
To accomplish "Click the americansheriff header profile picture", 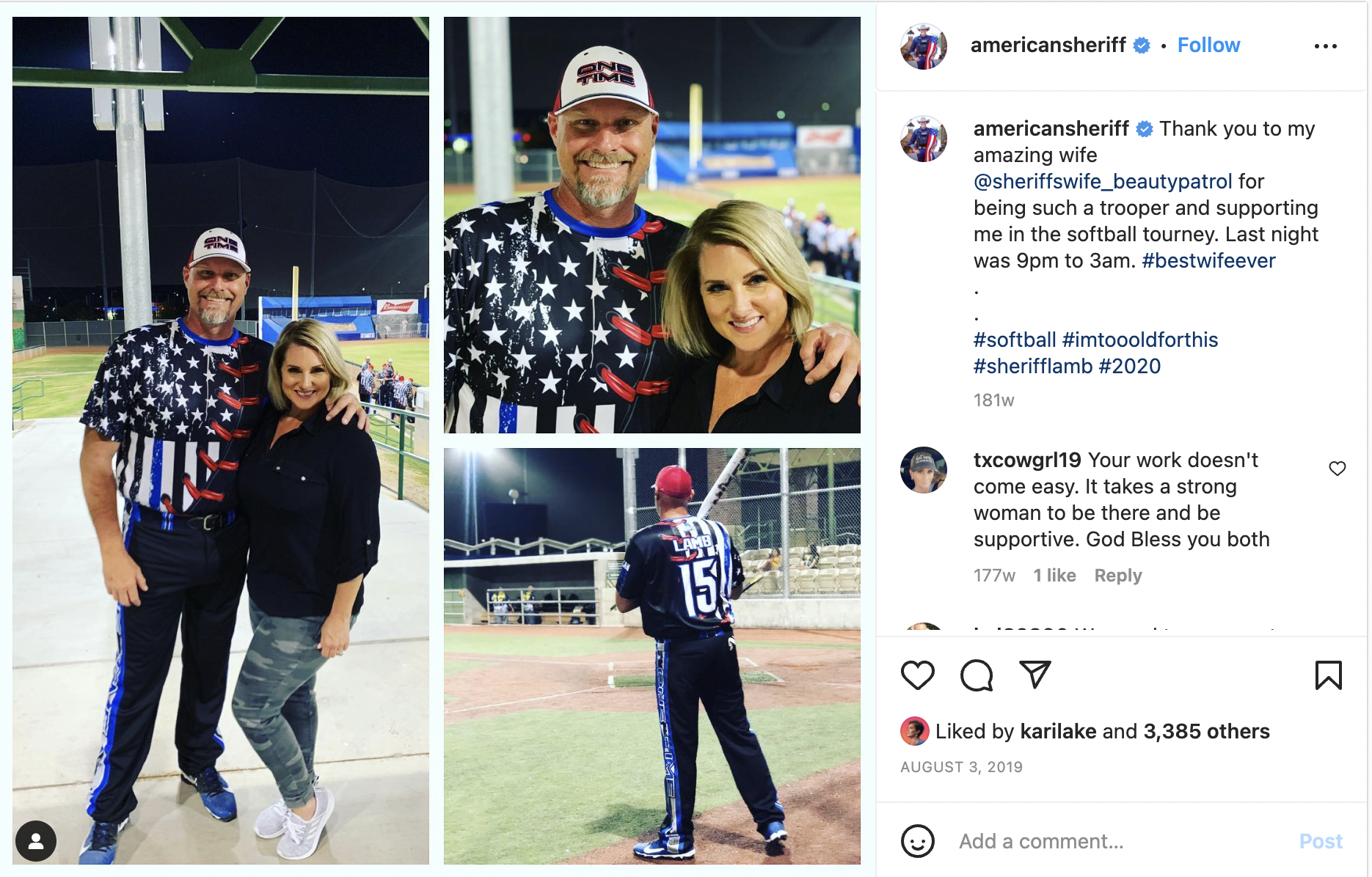I will (x=924, y=46).
